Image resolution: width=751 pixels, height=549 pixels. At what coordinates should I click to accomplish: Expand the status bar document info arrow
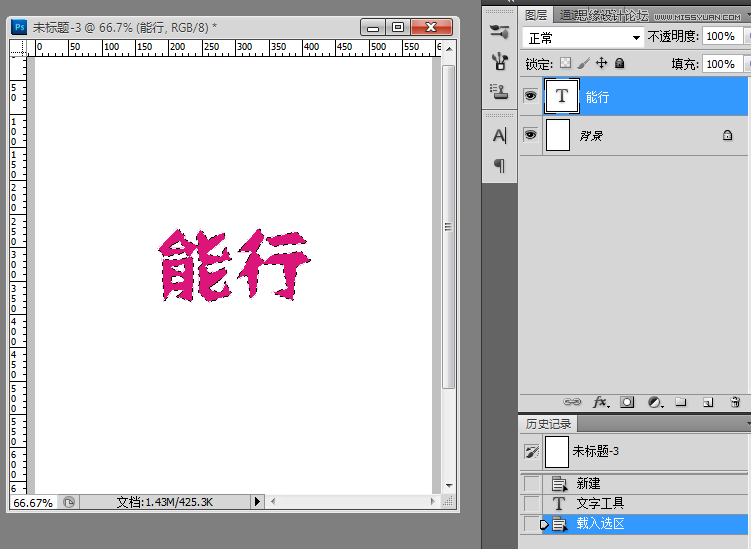click(x=257, y=502)
